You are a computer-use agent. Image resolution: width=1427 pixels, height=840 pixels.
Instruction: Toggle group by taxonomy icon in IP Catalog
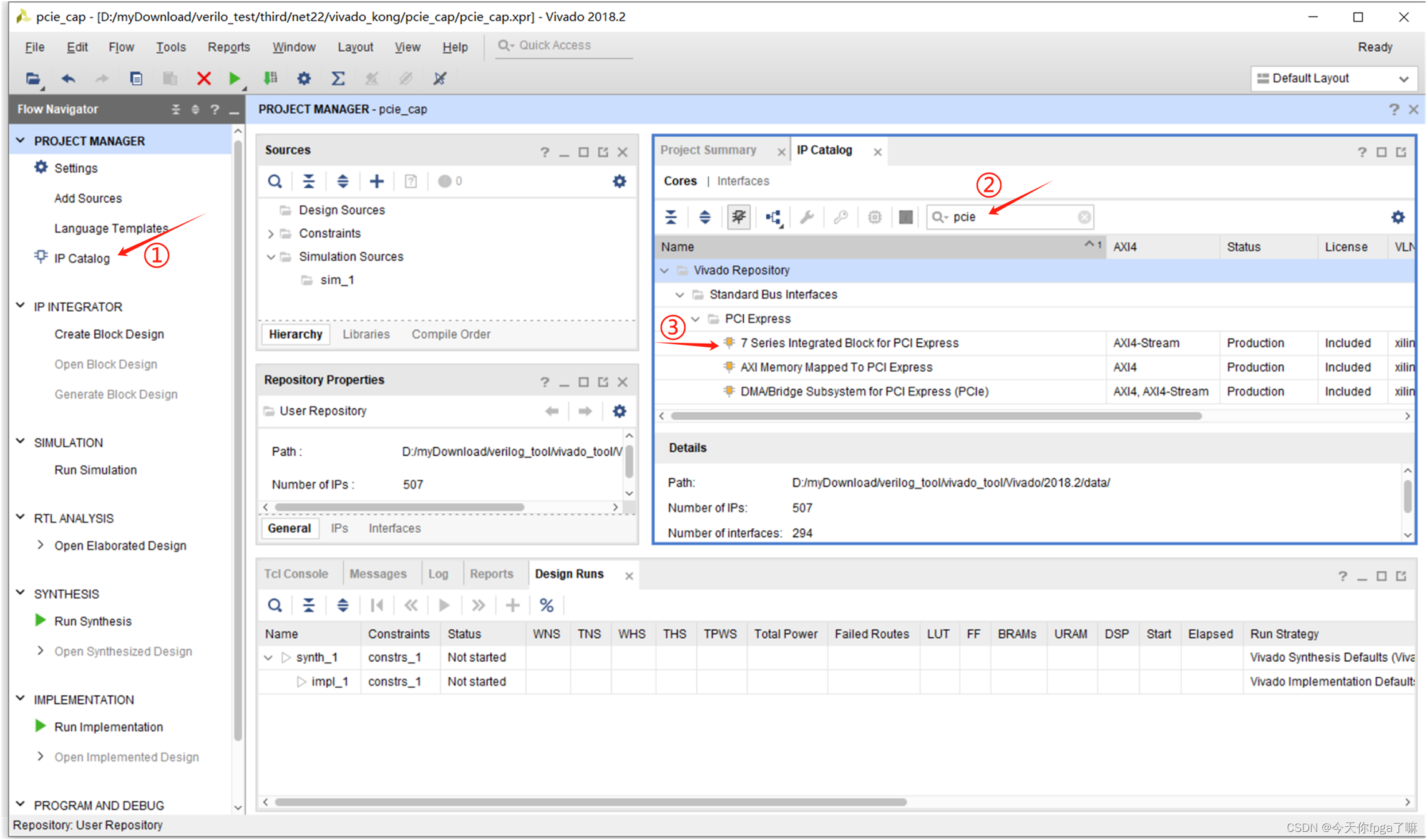739,217
